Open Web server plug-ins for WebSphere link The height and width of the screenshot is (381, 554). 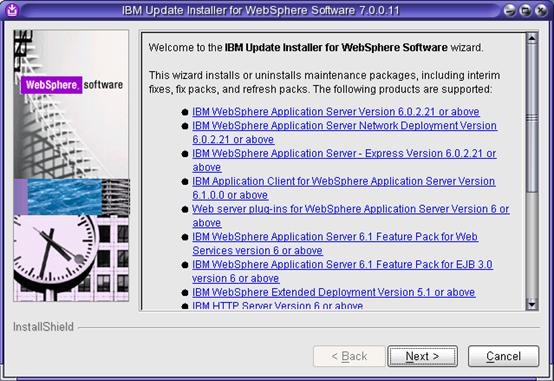click(350, 216)
